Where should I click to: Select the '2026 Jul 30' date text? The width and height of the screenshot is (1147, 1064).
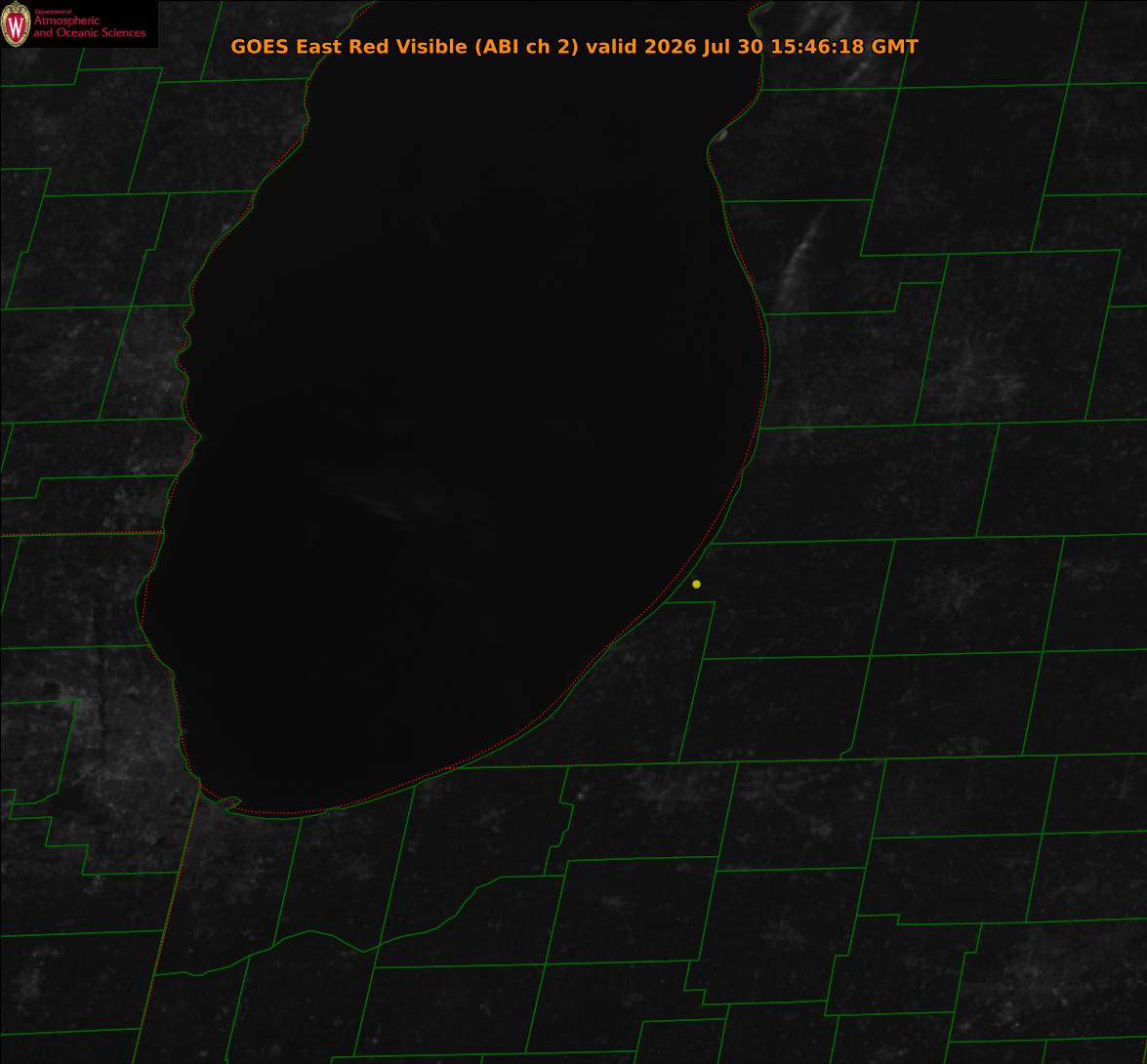(x=704, y=46)
